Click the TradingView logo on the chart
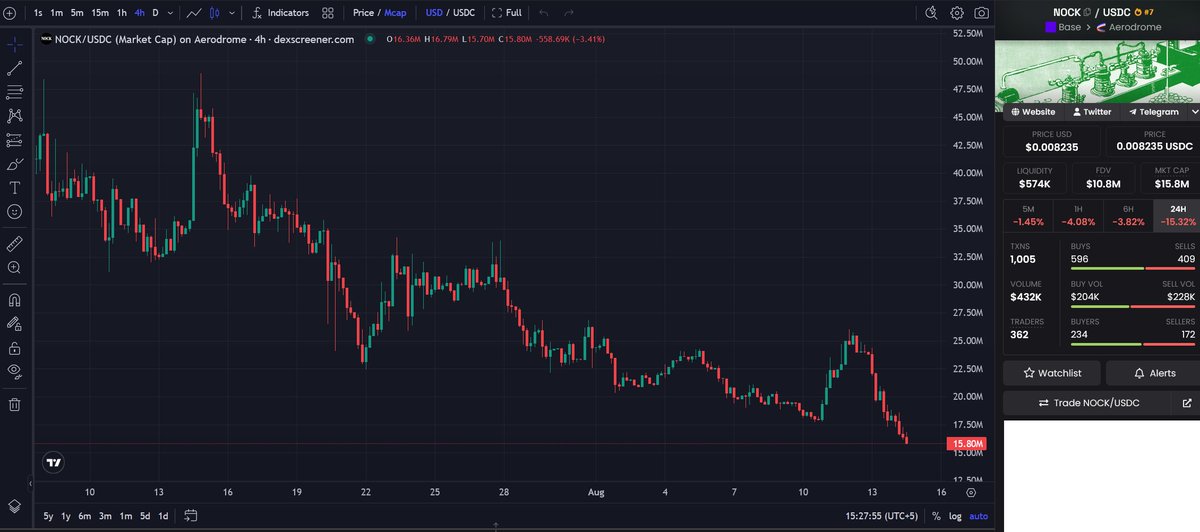Viewport: 1200px width, 532px height. [x=54, y=462]
